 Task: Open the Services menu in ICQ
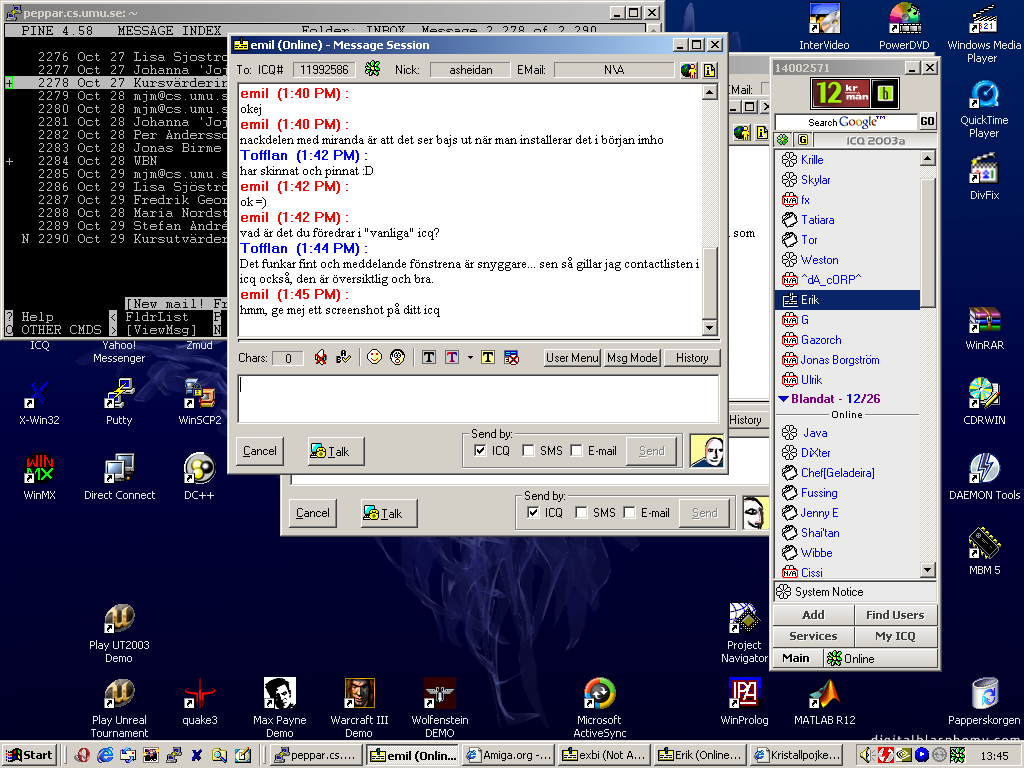pyautogui.click(x=813, y=635)
